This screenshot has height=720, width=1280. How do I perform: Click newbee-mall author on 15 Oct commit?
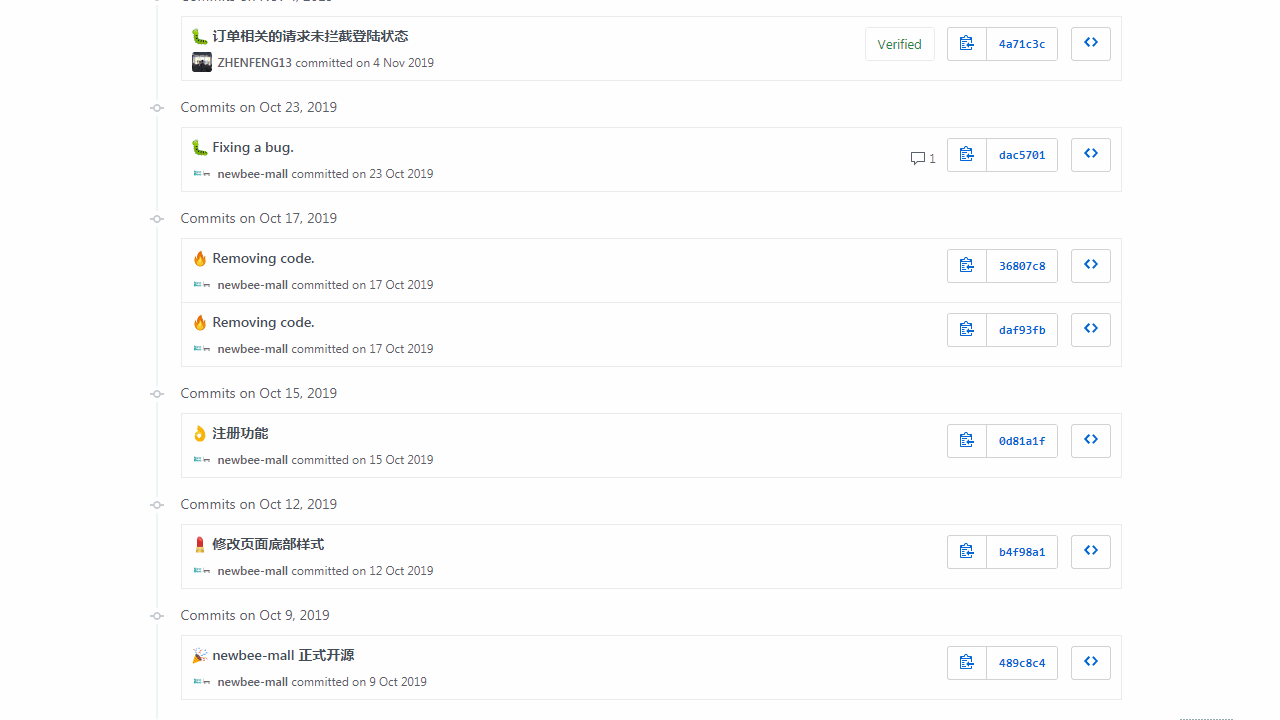(x=253, y=460)
